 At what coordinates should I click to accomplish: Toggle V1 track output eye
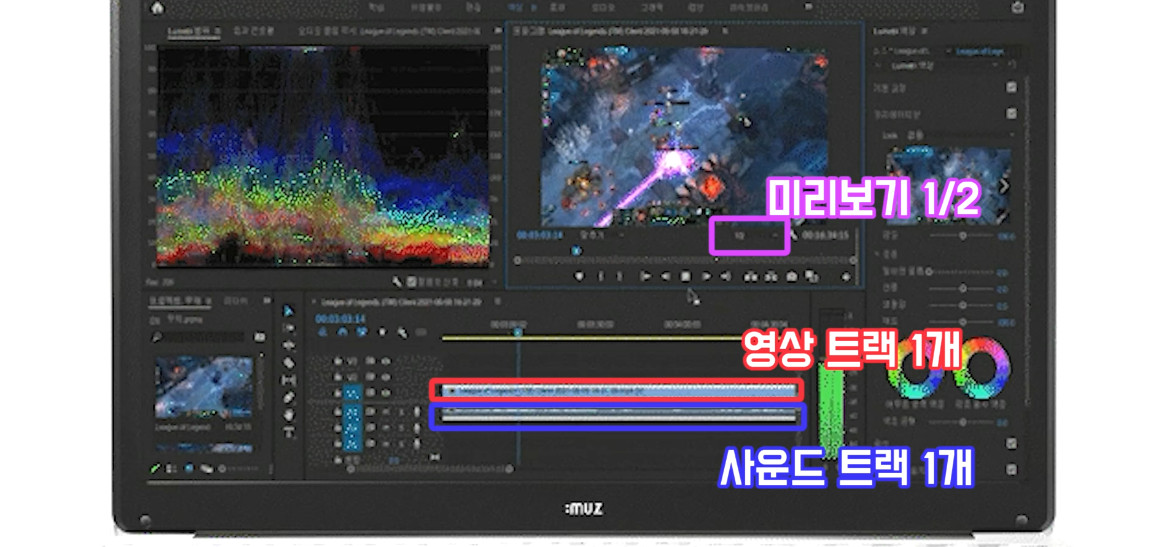pos(385,392)
